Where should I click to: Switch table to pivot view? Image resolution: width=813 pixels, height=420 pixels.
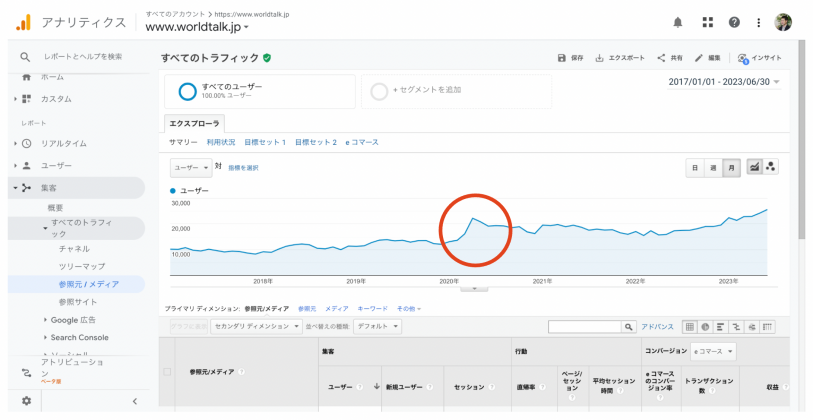(767, 327)
